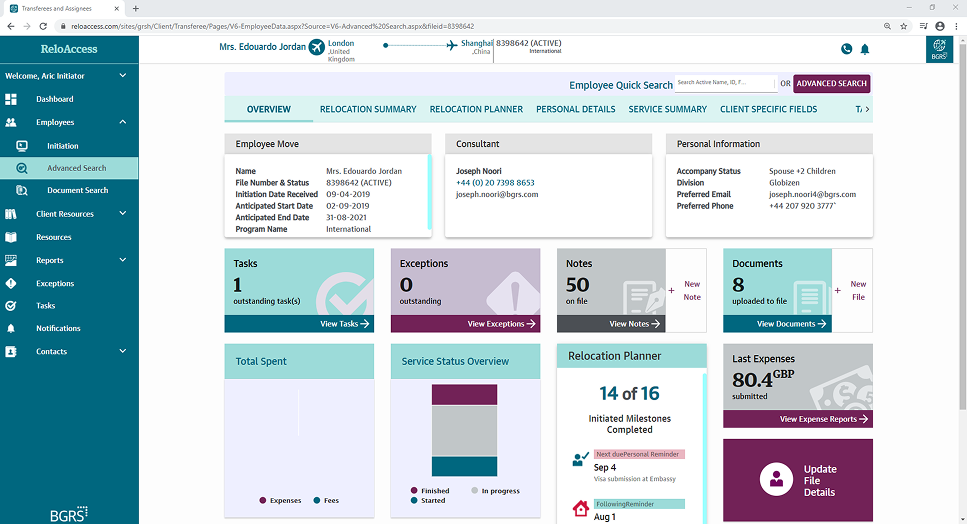The height and width of the screenshot is (524, 967).
Task: Click the Employee Move card scrollbar
Action: pyautogui.click(x=429, y=192)
